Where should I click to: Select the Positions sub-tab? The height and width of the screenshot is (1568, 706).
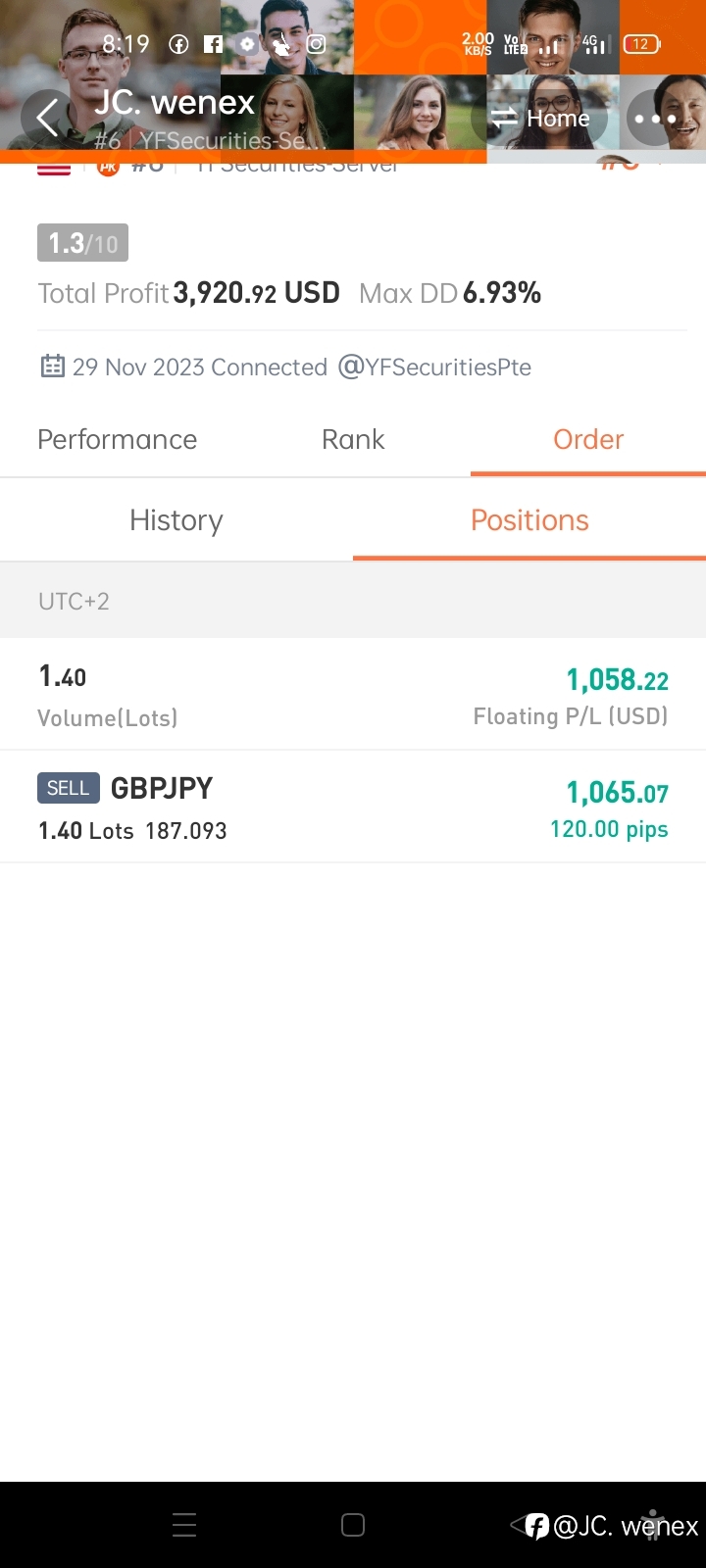[x=529, y=520]
